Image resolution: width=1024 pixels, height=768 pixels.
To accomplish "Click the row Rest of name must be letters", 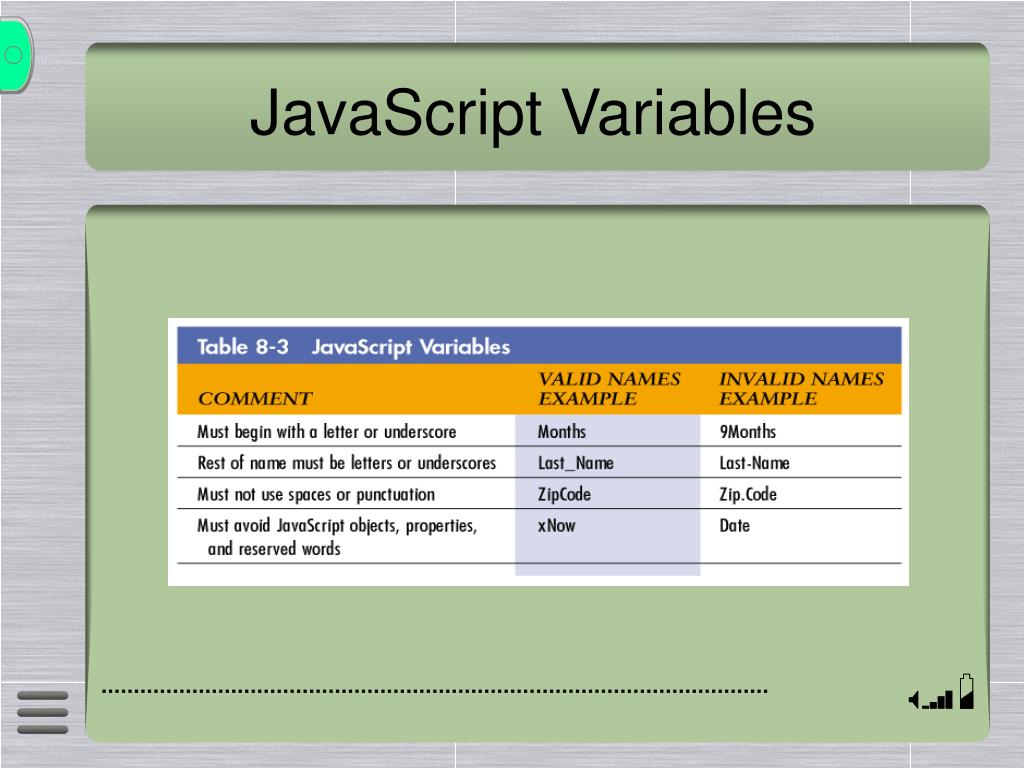I will pyautogui.click(x=539, y=462).
